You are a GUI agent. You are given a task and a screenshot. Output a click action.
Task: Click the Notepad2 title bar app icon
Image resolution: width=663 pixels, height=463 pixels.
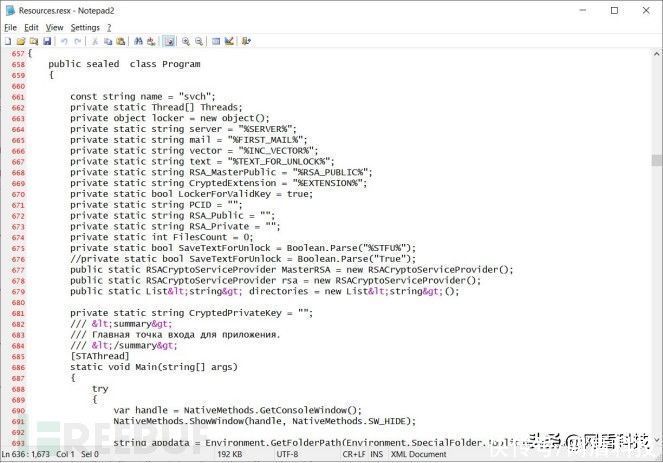[10, 11]
